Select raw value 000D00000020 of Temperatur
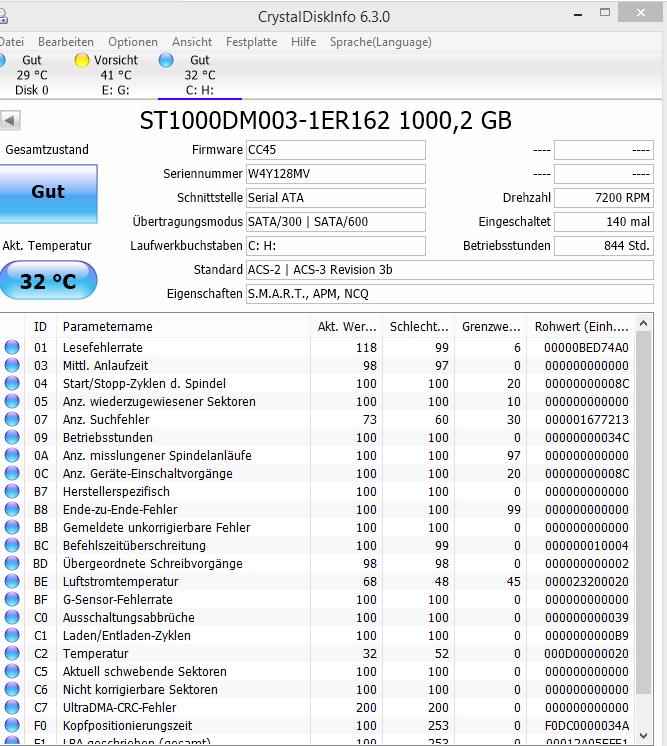 coord(586,654)
